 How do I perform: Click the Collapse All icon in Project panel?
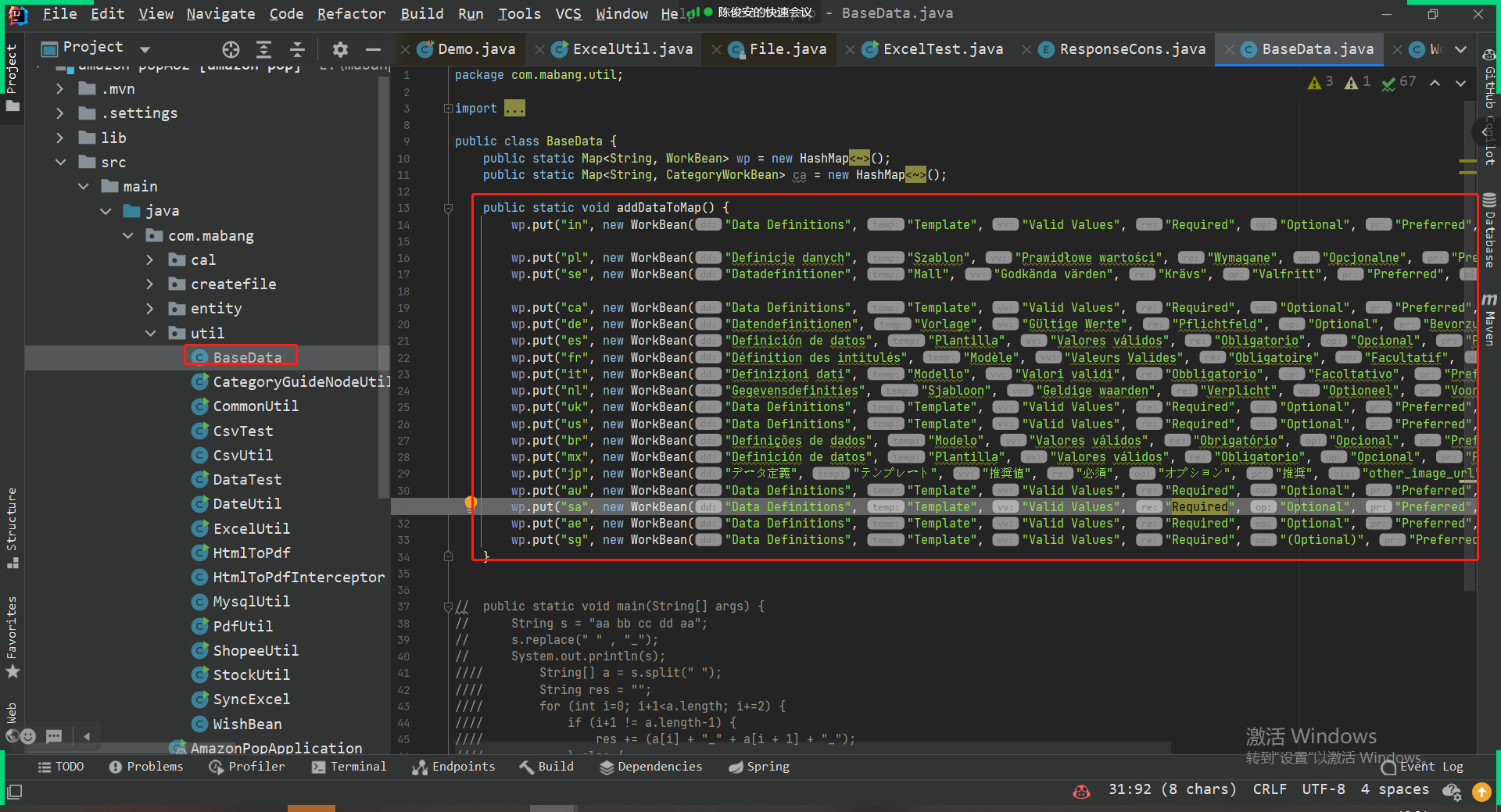pyautogui.click(x=297, y=50)
